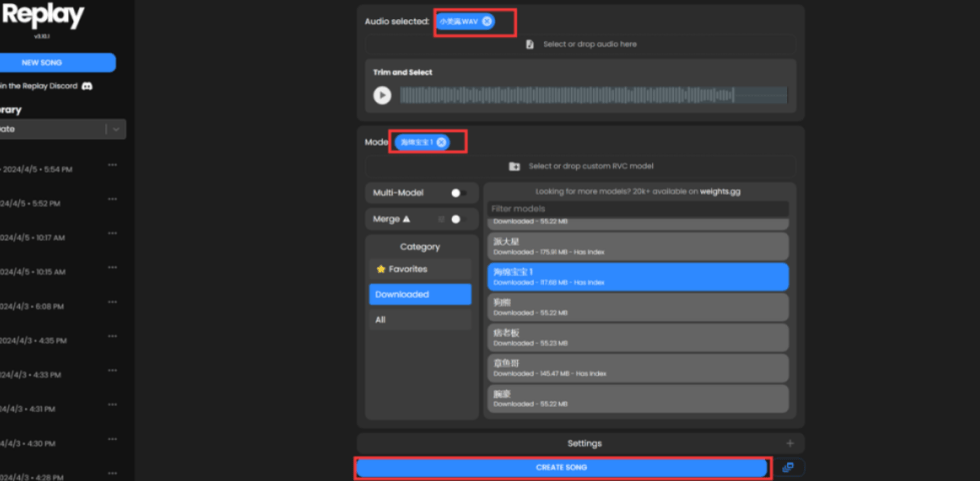Screen dimensions: 980x481
Task: Click the audio file icon in drop area
Action: tap(529, 45)
